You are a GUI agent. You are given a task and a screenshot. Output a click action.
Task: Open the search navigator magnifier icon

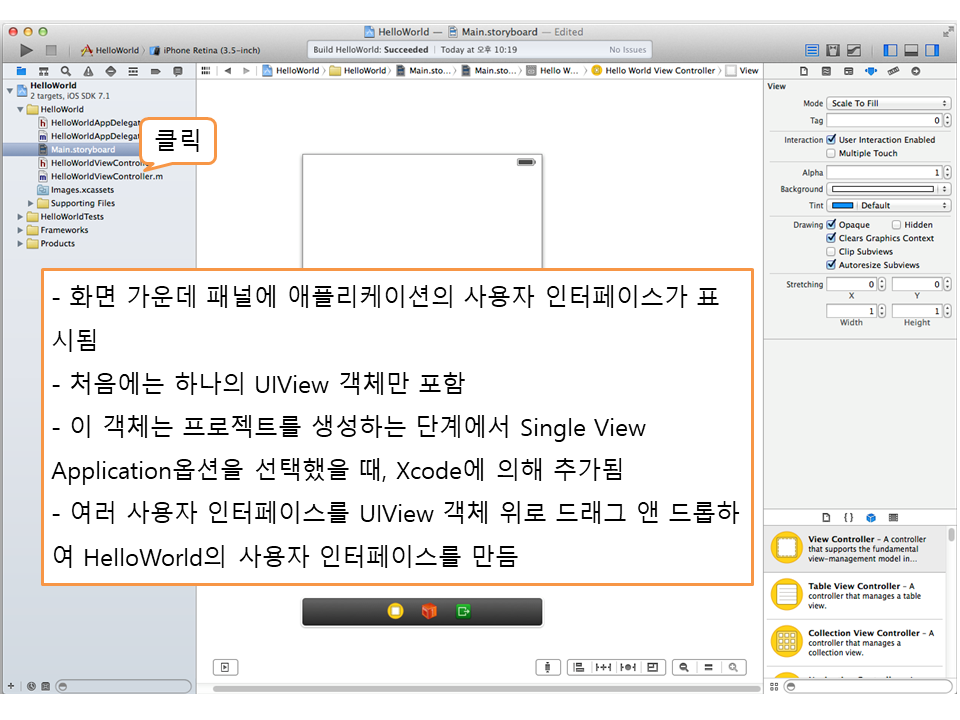(65, 71)
